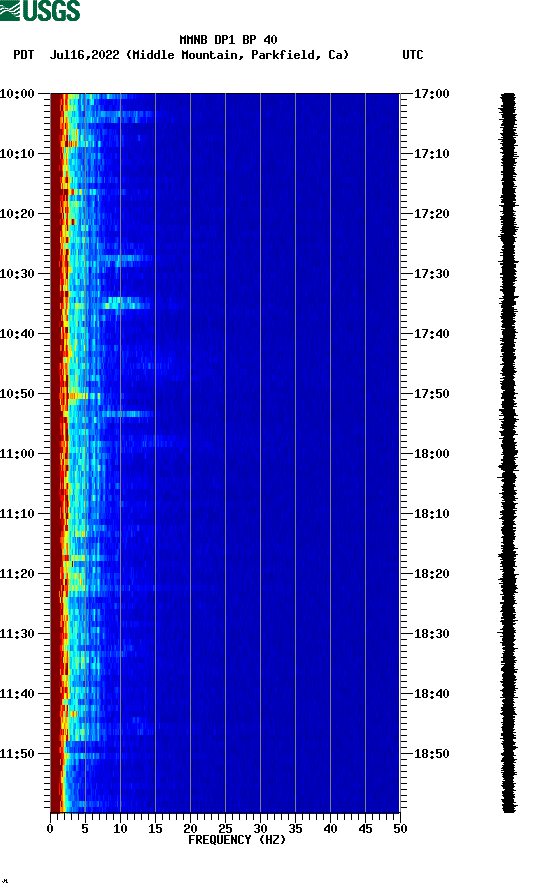Click the 17:20 UTC time label
552x892 pixels.
click(x=431, y=213)
